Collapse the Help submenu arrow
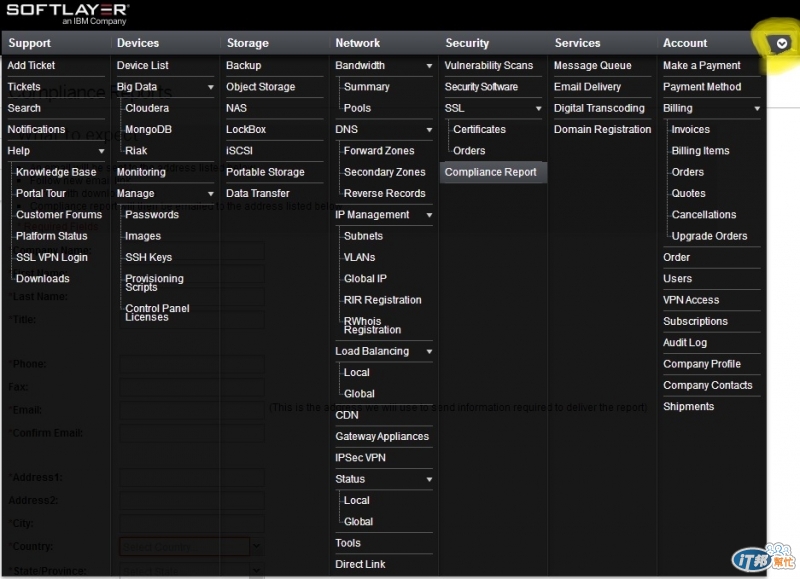Viewport: 800px width, 579px height. point(101,151)
